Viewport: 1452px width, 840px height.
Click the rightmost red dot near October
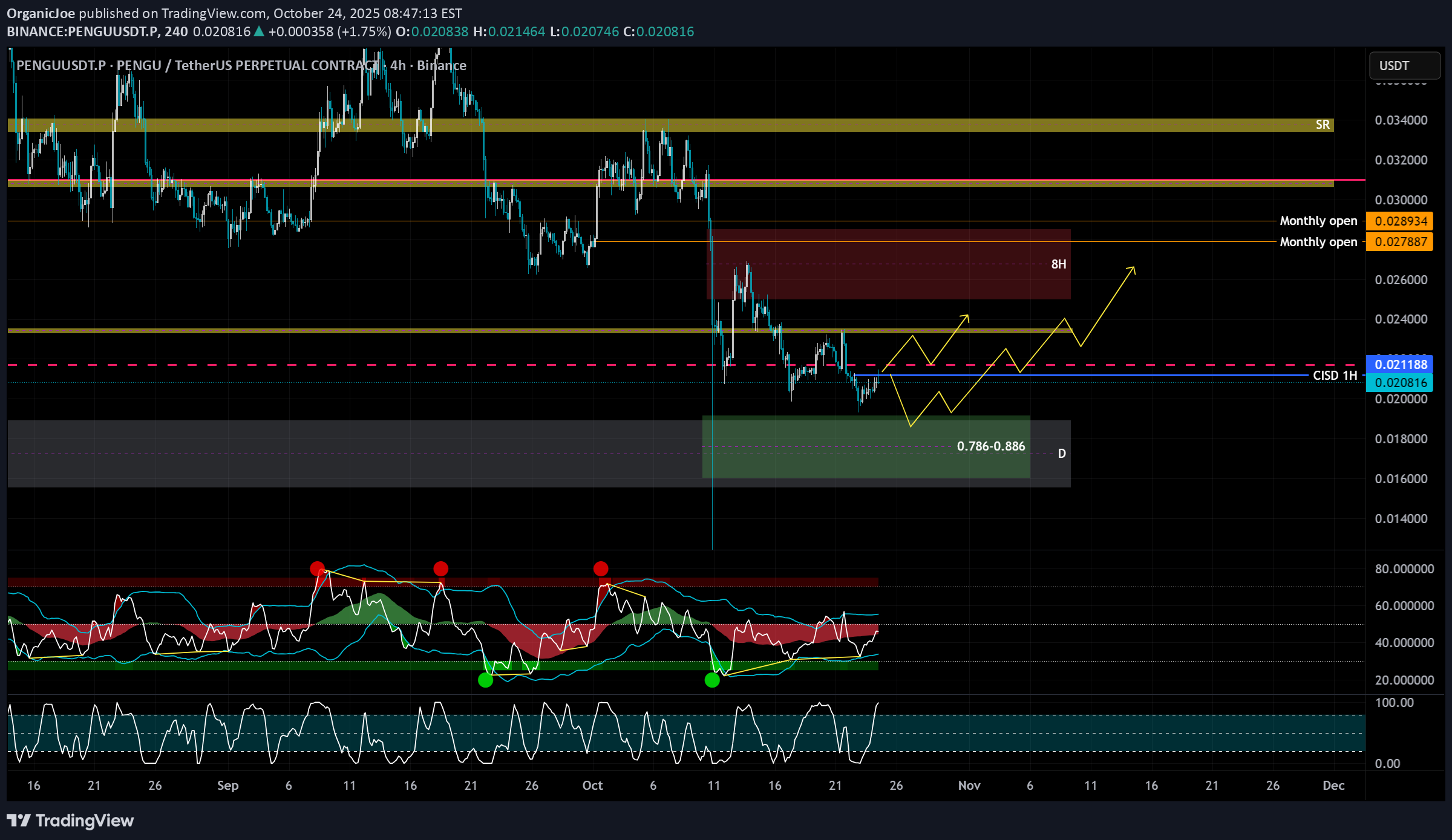600,568
